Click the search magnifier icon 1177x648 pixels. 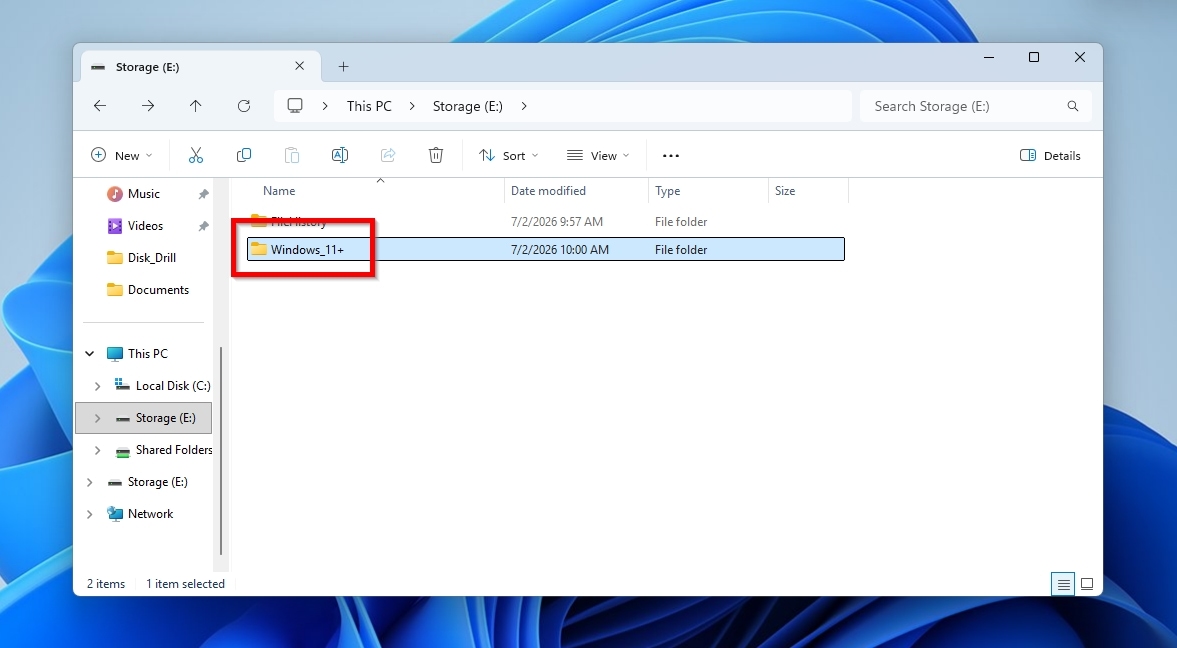(1073, 106)
